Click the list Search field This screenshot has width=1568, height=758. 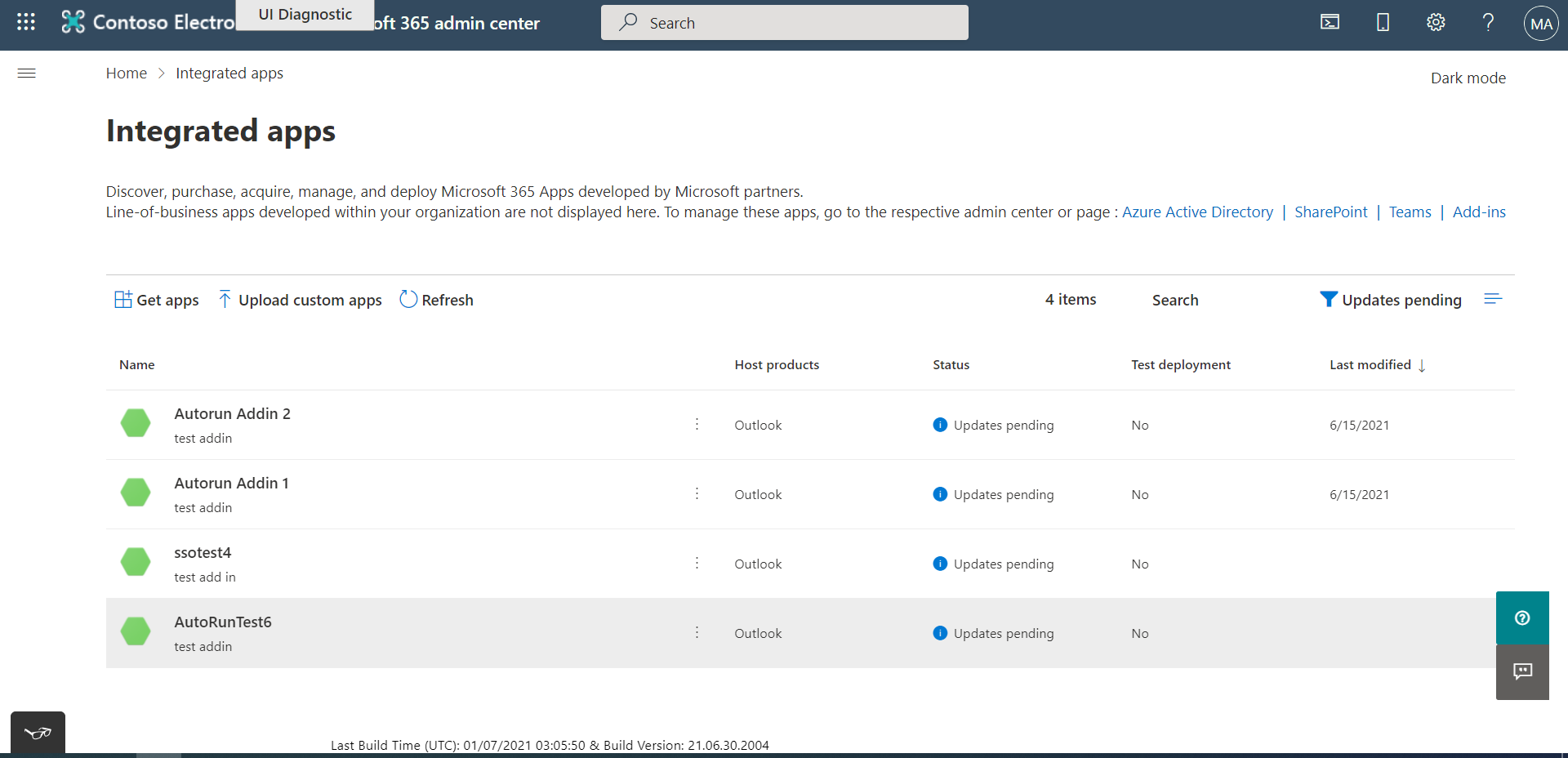point(1175,300)
